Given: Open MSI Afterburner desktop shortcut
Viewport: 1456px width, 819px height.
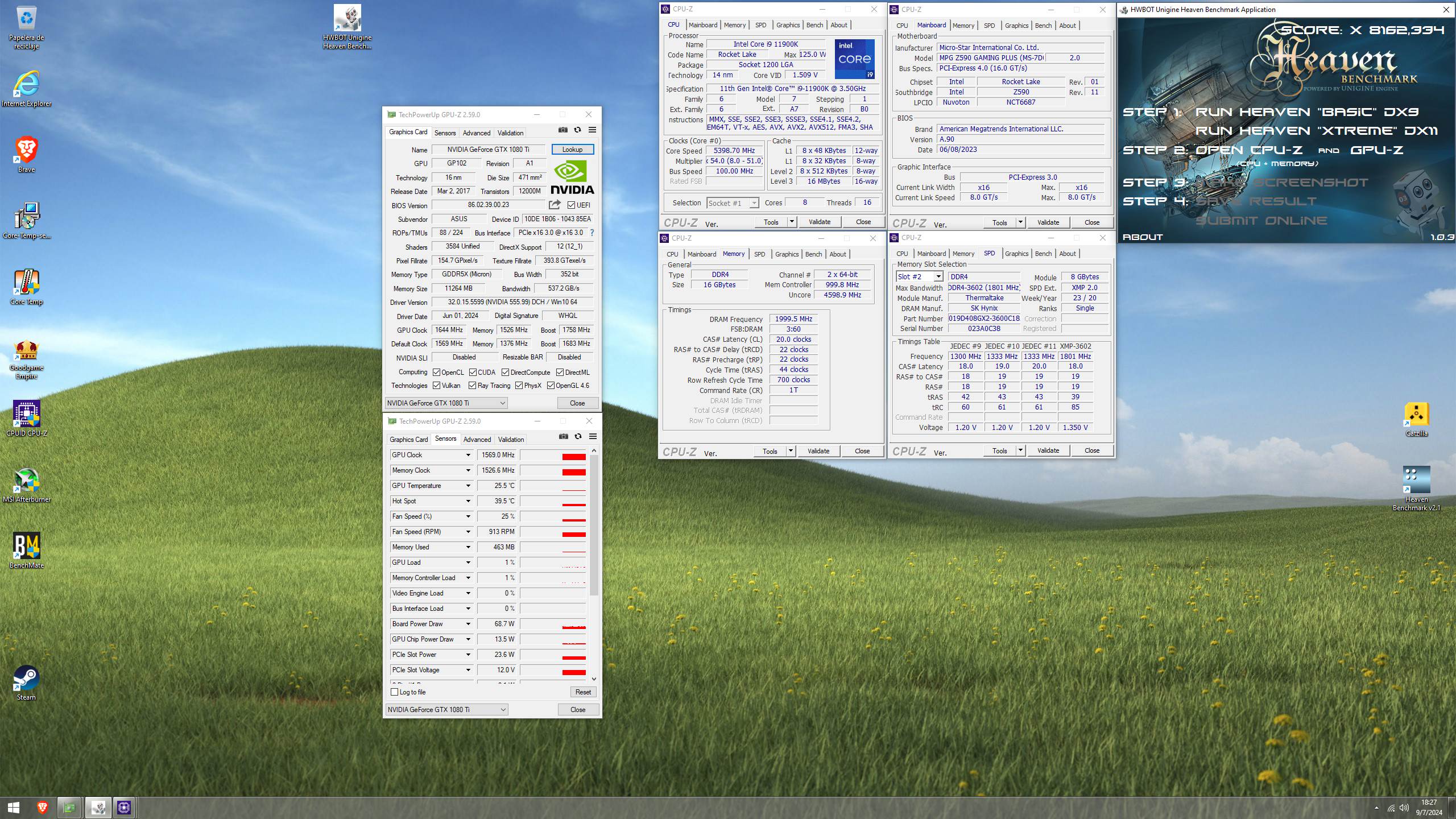Looking at the screenshot, I should pos(26,485).
